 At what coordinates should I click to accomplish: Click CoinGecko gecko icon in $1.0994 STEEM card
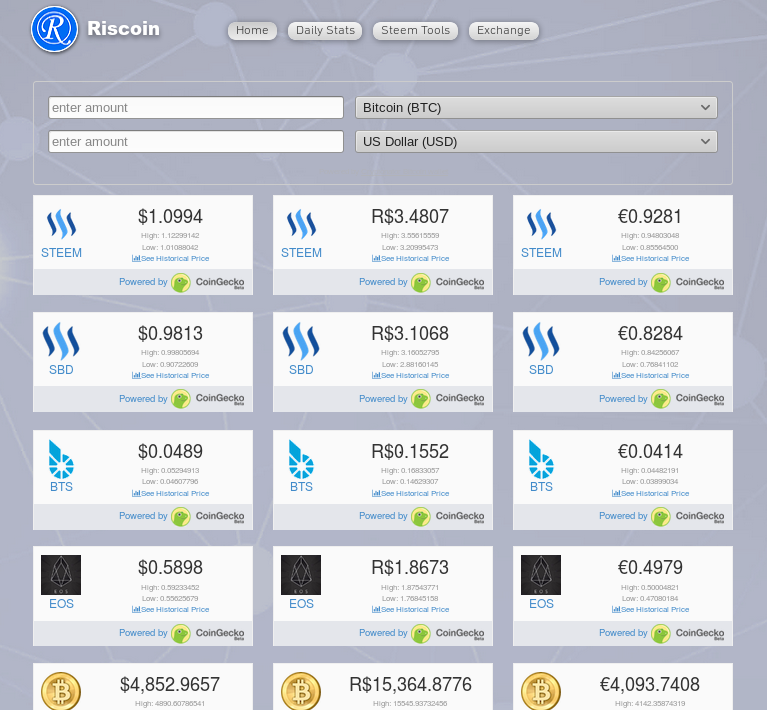point(181,283)
